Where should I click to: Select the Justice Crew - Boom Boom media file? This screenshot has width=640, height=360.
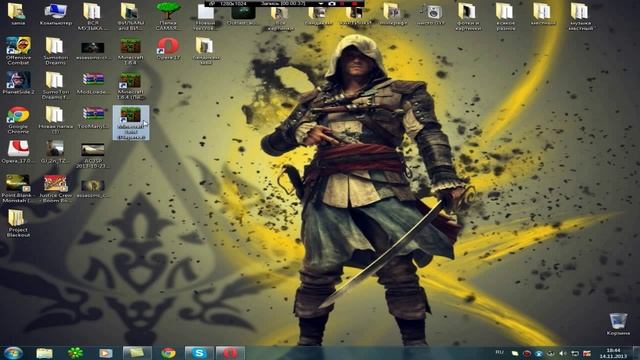55,188
